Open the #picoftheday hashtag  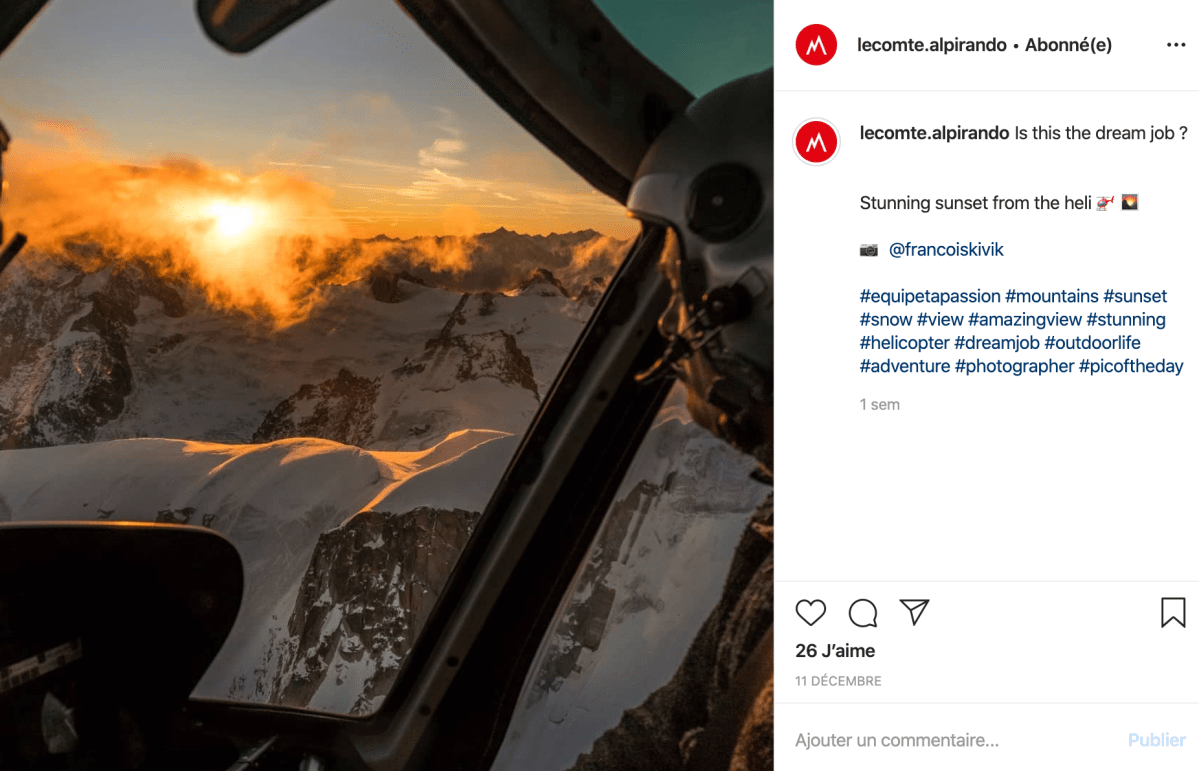(1131, 366)
